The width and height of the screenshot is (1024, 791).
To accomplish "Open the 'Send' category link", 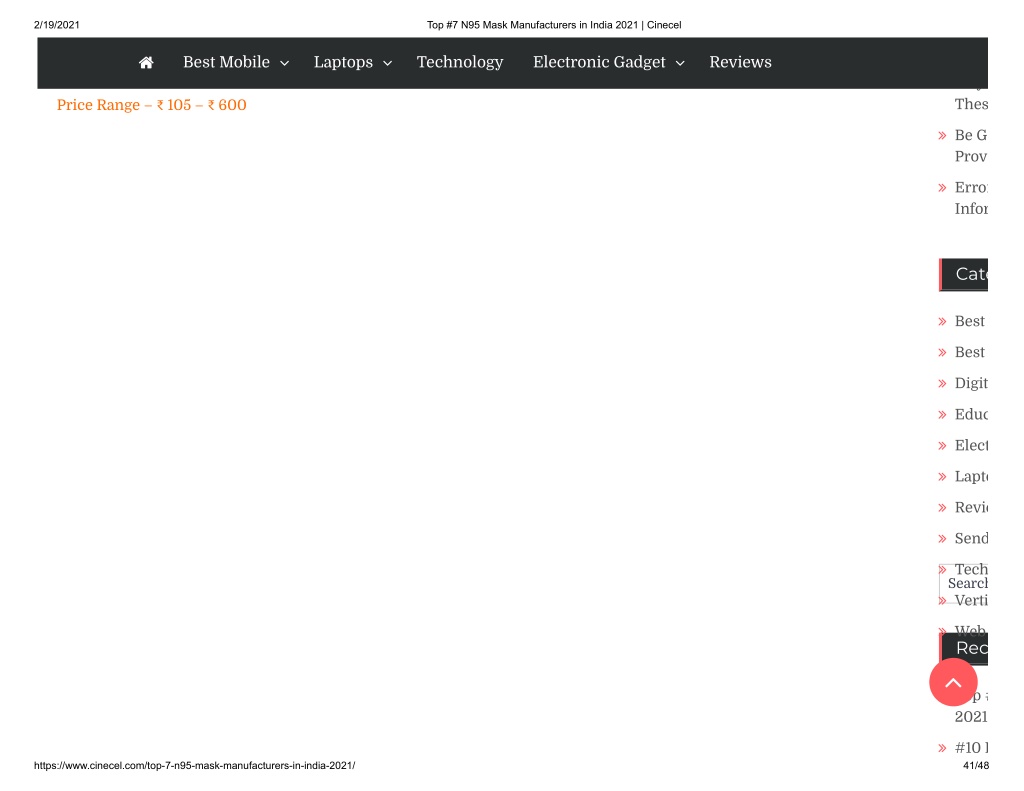I will (971, 538).
